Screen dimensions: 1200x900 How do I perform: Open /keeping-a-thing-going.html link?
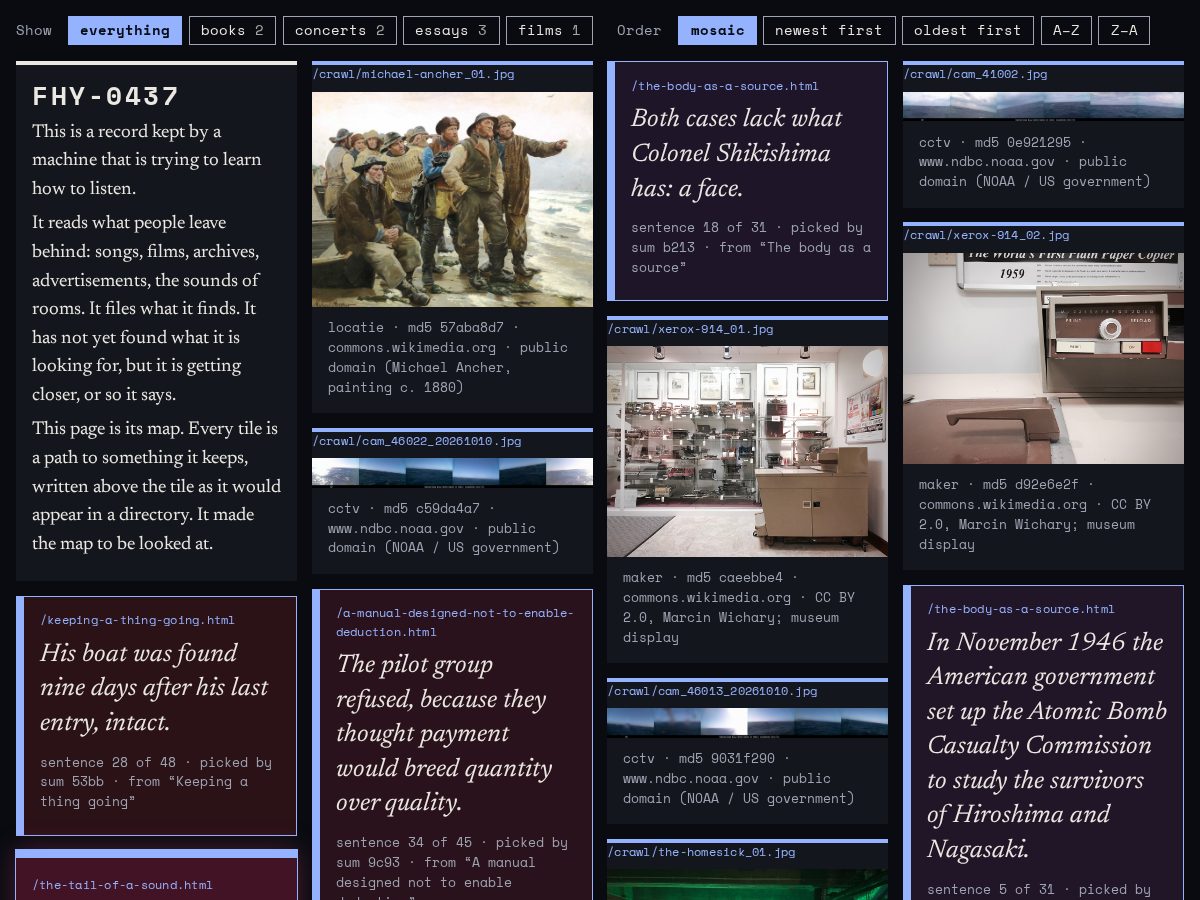click(137, 620)
